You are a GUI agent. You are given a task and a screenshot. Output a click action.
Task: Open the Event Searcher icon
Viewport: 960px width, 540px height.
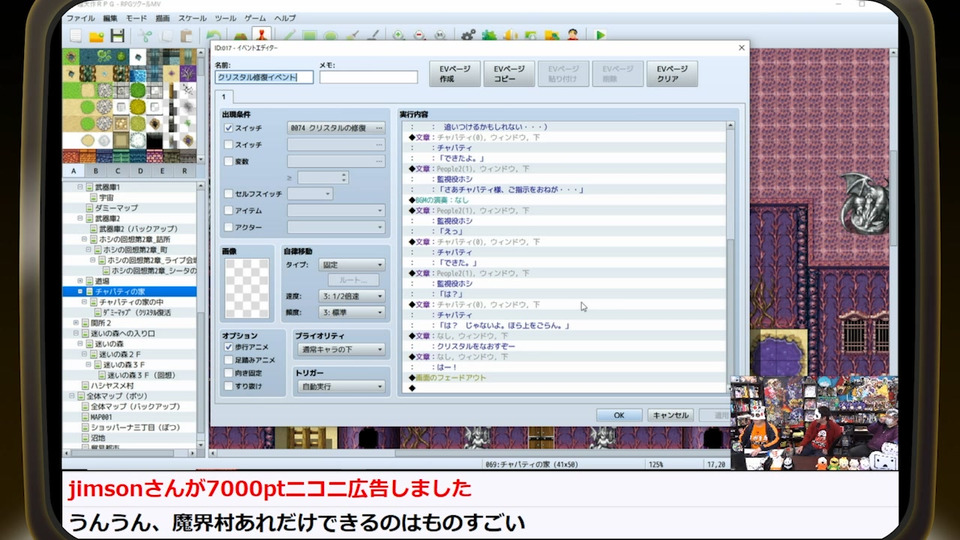(x=531, y=36)
